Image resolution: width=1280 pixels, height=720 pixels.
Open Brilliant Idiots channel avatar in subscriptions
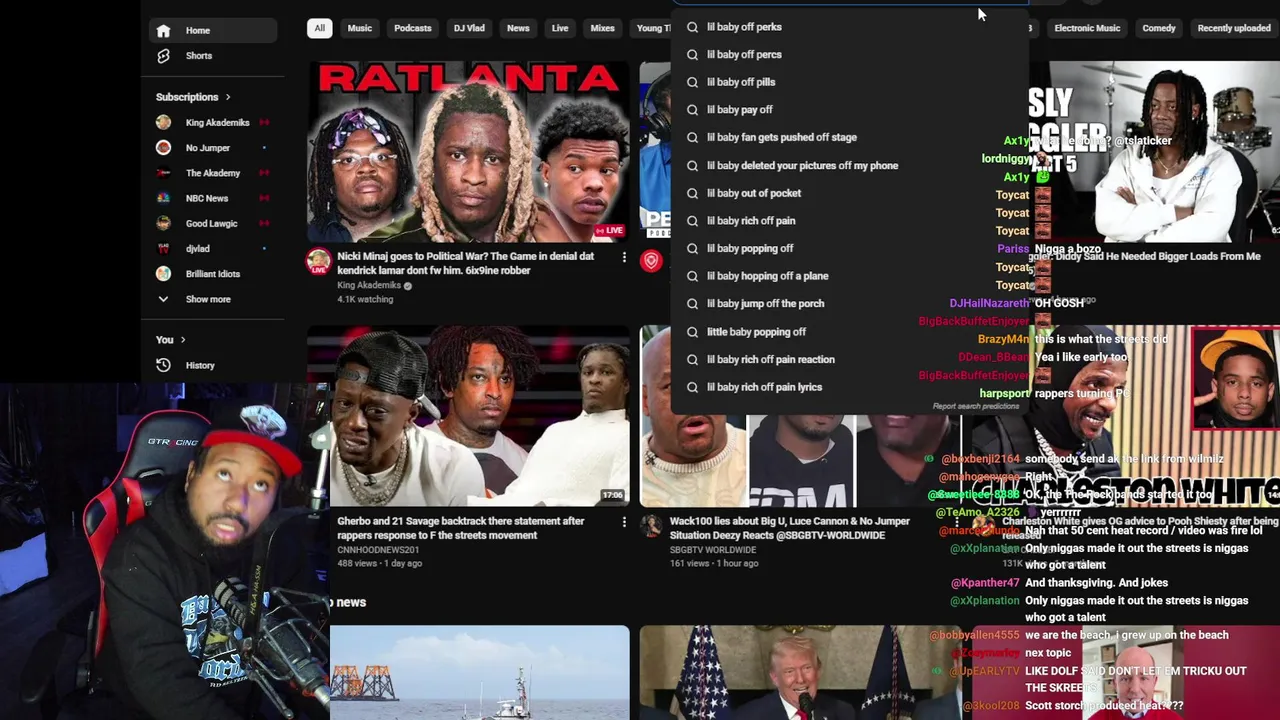164,274
